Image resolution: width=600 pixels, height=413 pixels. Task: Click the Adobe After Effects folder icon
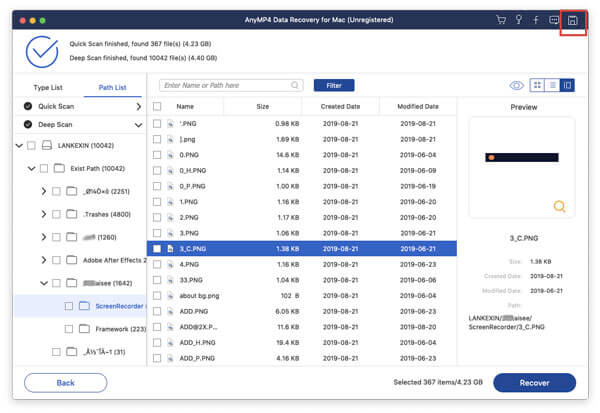72,260
